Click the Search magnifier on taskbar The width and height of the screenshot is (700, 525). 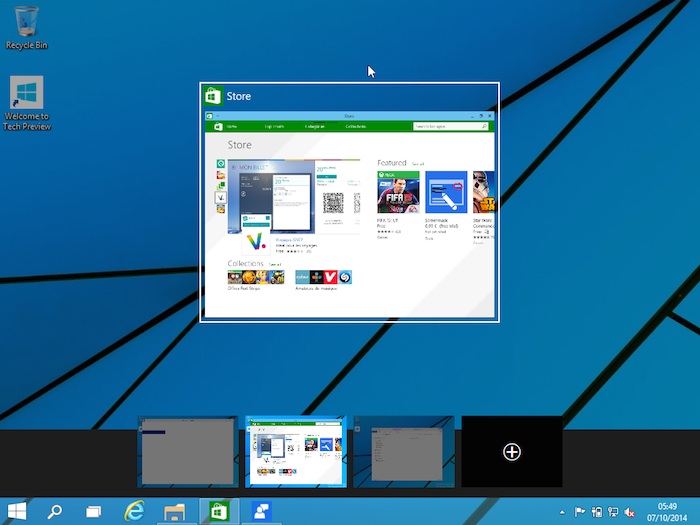coord(55,510)
